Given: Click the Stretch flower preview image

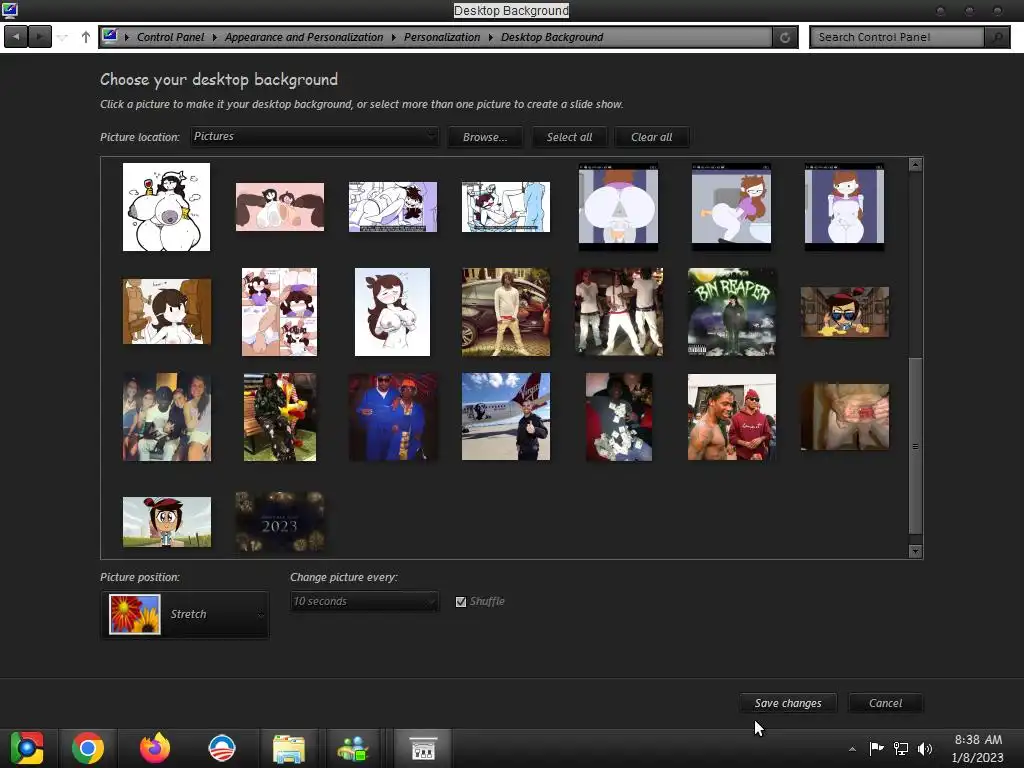Looking at the screenshot, I should pos(135,614).
